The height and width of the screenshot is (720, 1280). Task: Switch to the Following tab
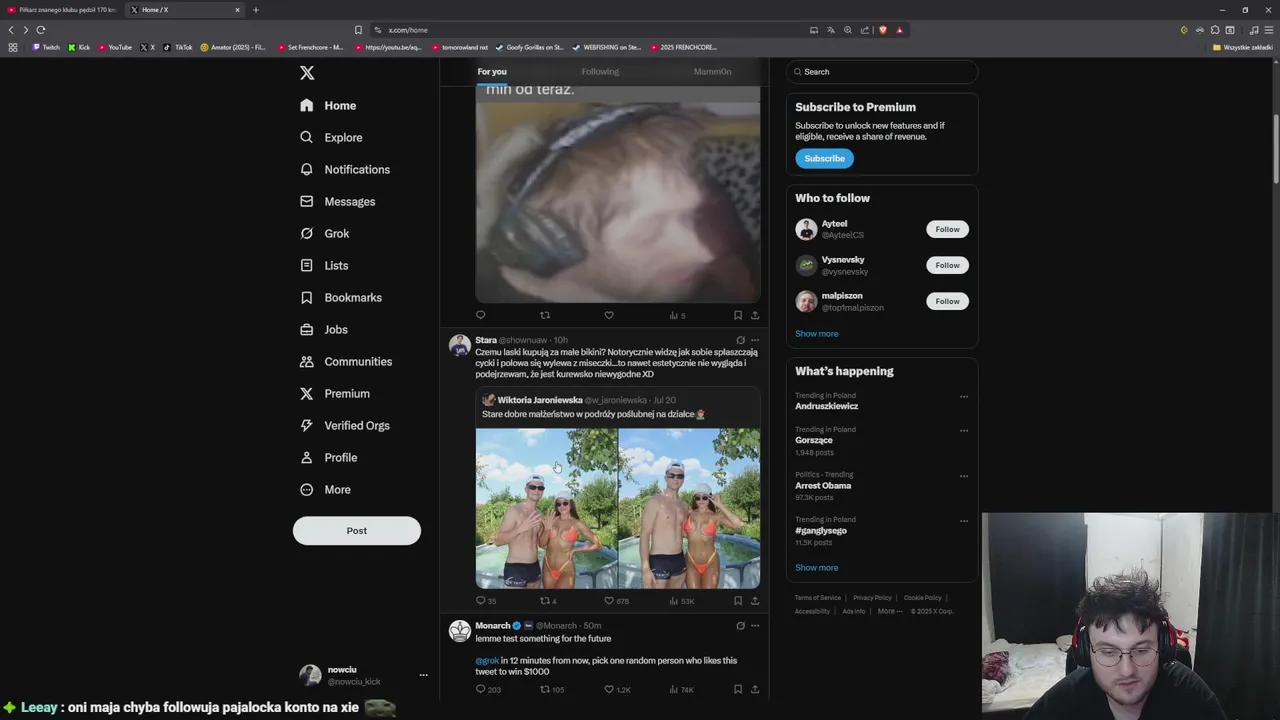pyautogui.click(x=600, y=71)
